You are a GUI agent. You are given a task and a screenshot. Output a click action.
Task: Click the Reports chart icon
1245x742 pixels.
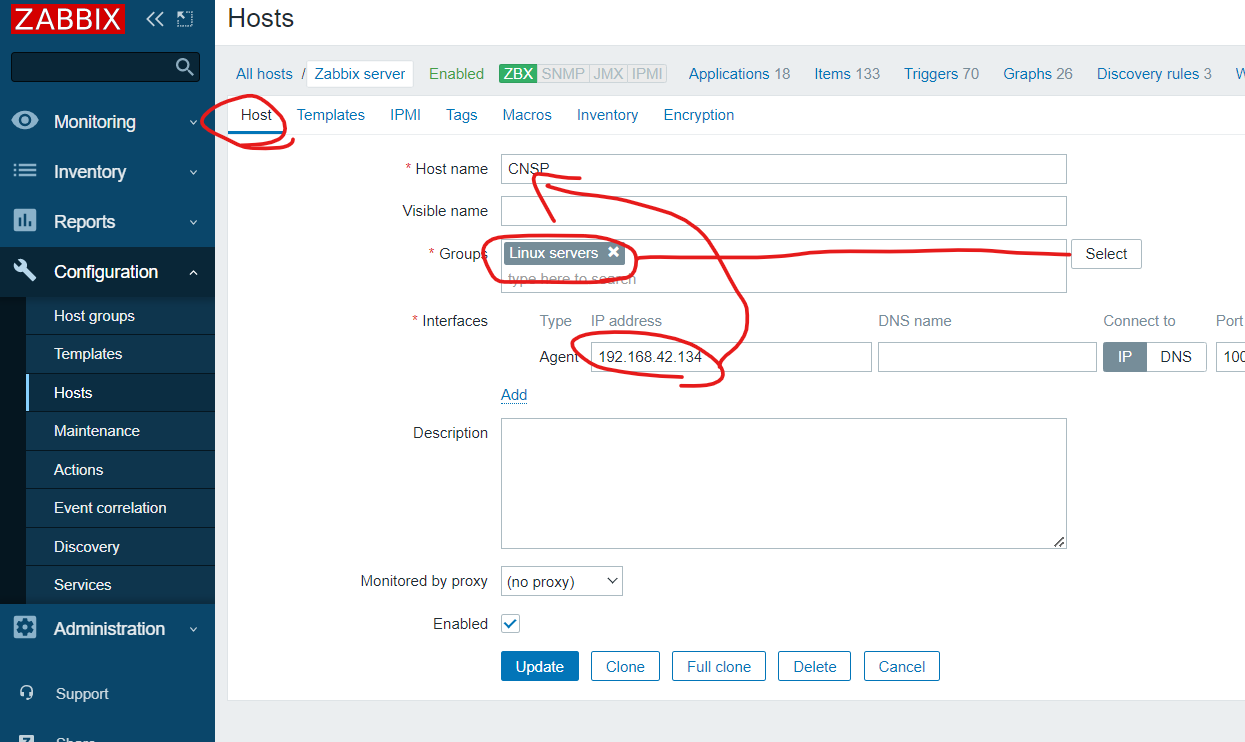click(x=25, y=221)
